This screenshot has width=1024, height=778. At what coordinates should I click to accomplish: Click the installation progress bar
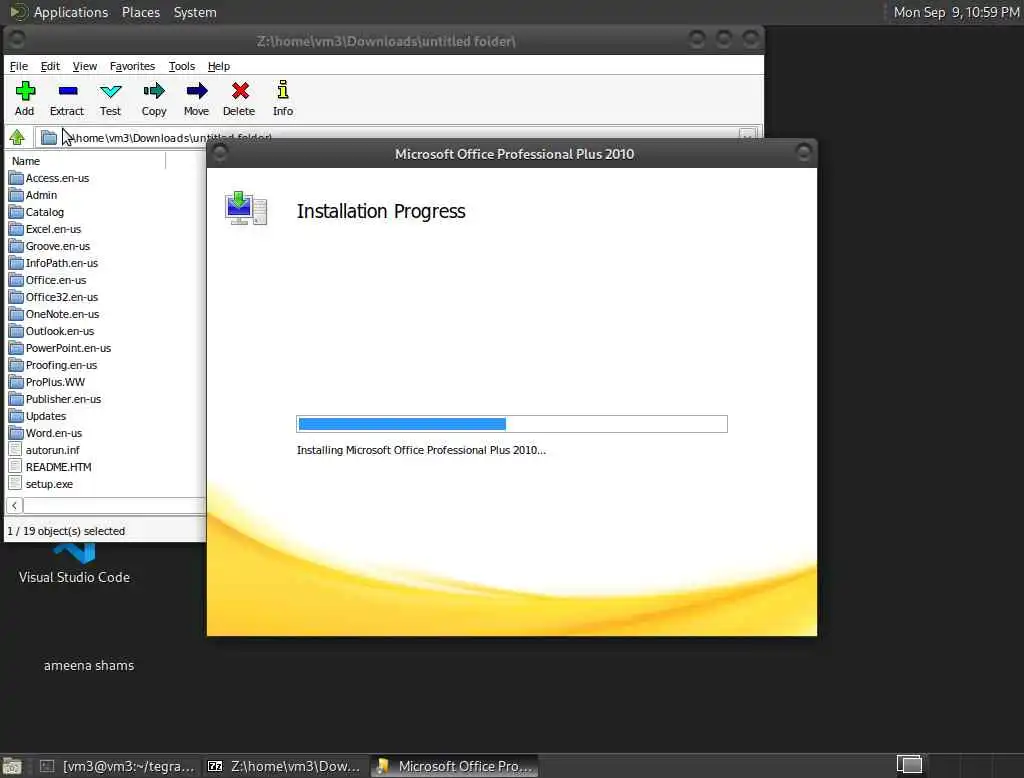pyautogui.click(x=511, y=424)
